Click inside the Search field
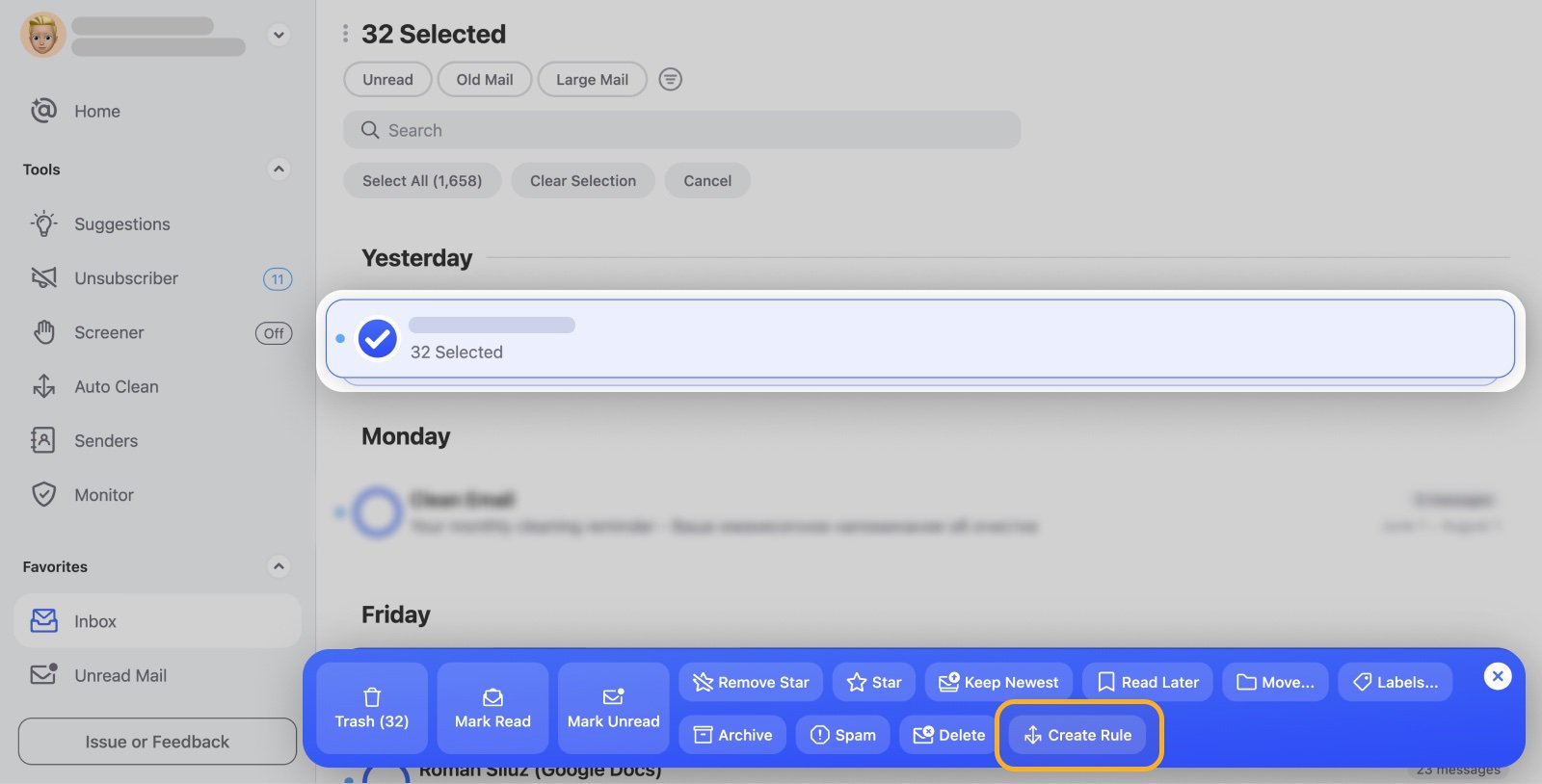The width and height of the screenshot is (1542, 784). point(681,130)
